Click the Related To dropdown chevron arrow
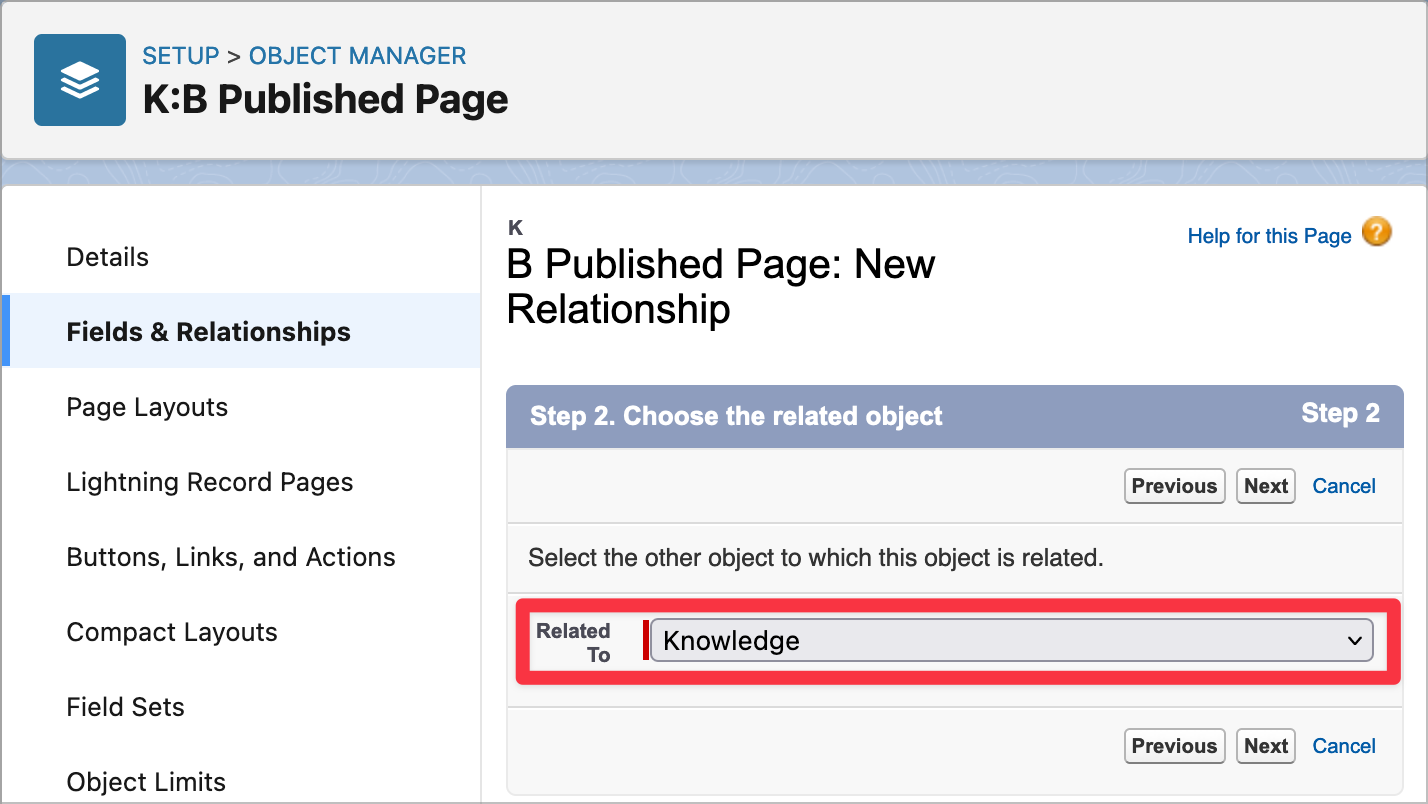The width and height of the screenshot is (1428, 804). pyautogui.click(x=1355, y=640)
